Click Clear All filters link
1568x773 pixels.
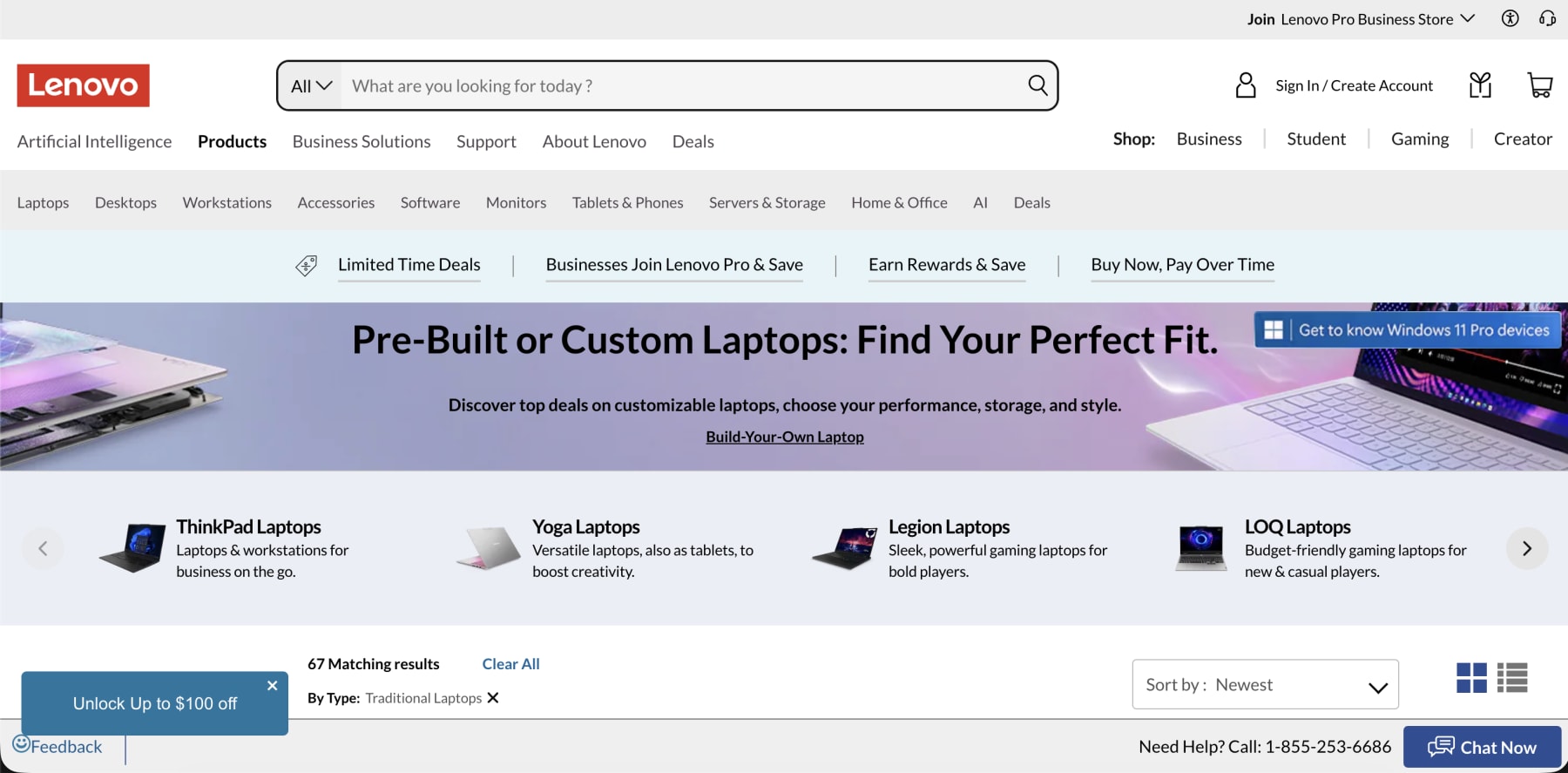click(511, 664)
